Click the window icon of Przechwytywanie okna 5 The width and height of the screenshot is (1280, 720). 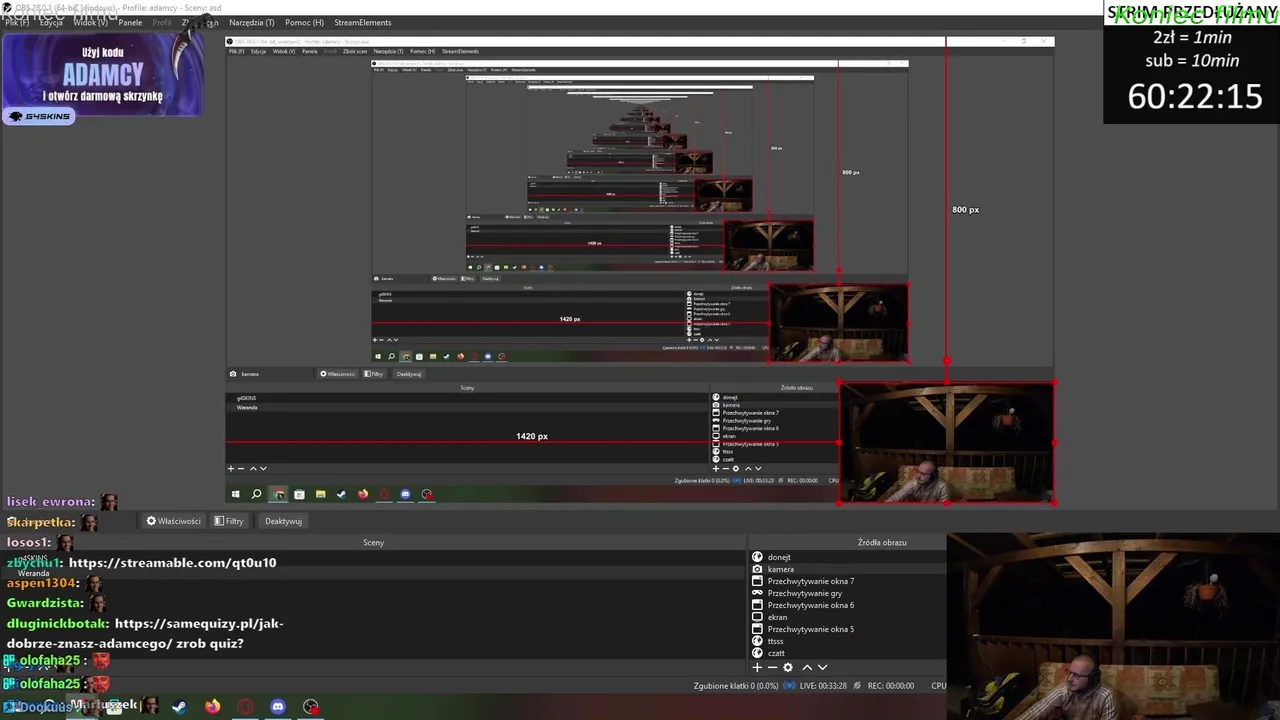[757, 629]
